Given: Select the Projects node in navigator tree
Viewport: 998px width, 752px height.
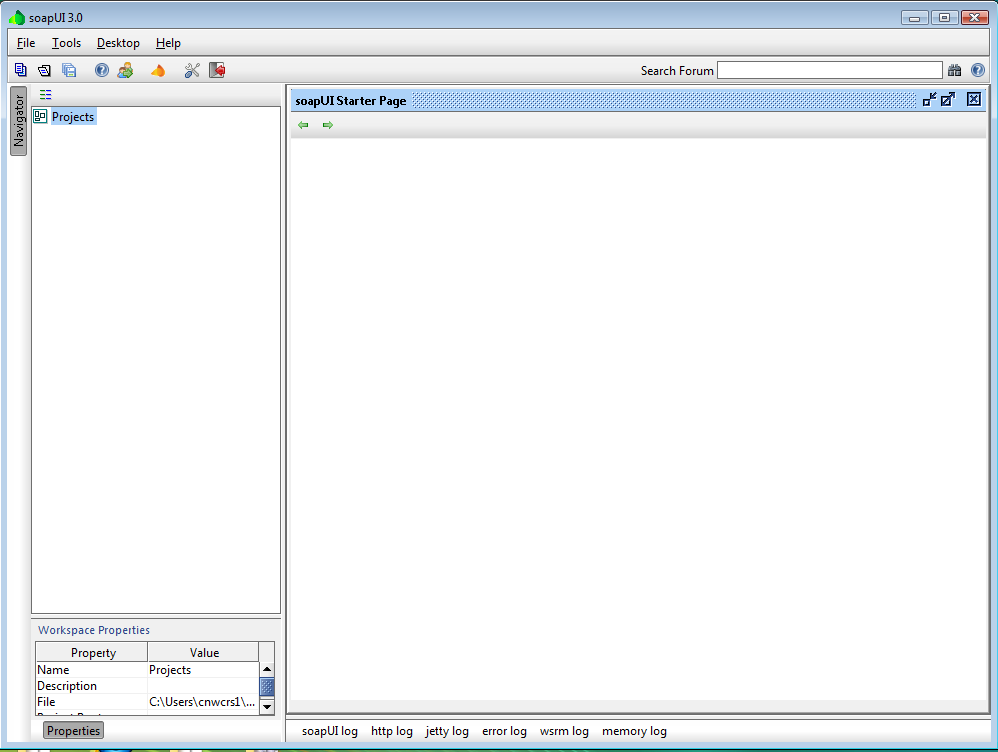Looking at the screenshot, I should 73,117.
